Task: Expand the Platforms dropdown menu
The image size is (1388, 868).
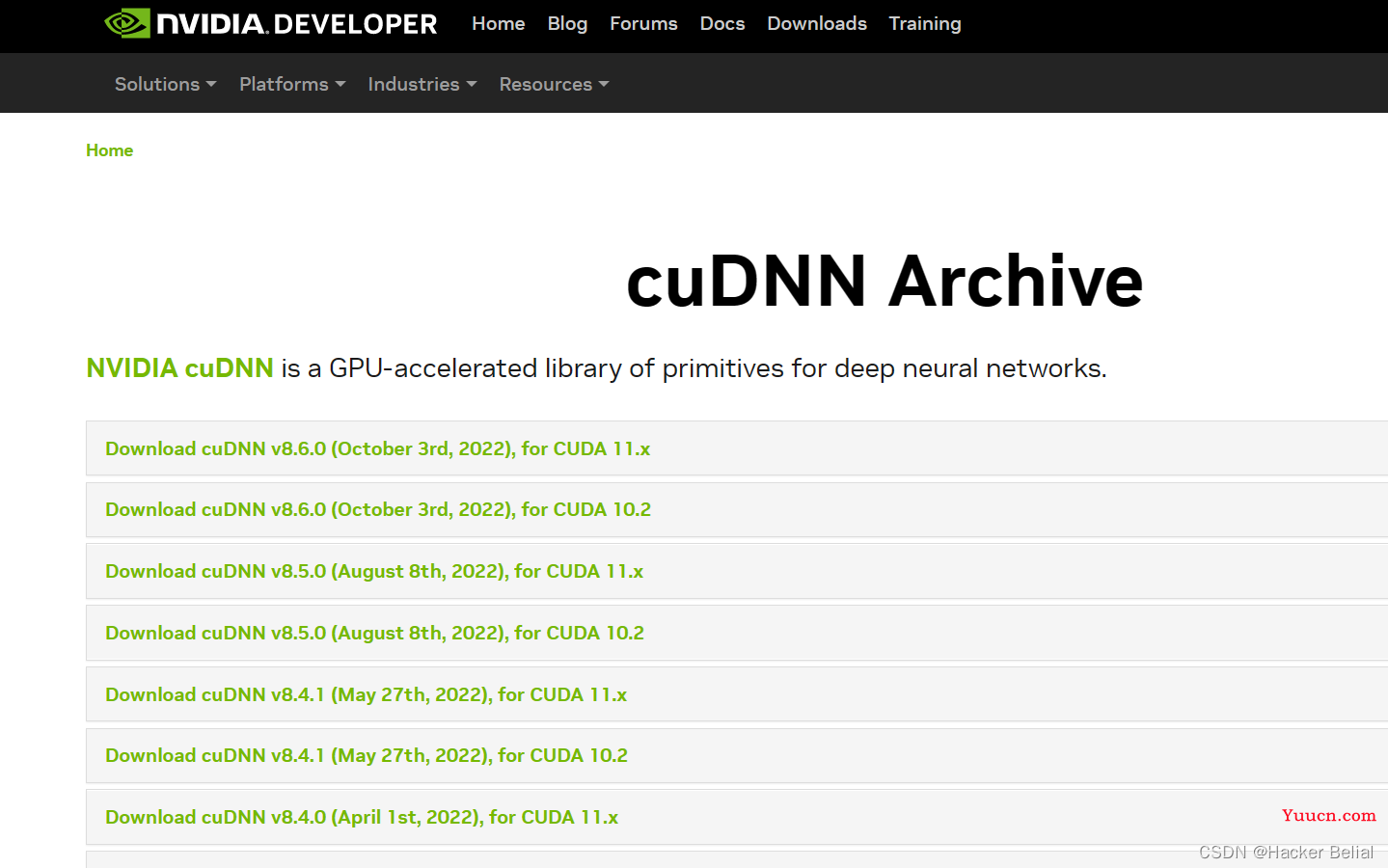Action: [292, 84]
